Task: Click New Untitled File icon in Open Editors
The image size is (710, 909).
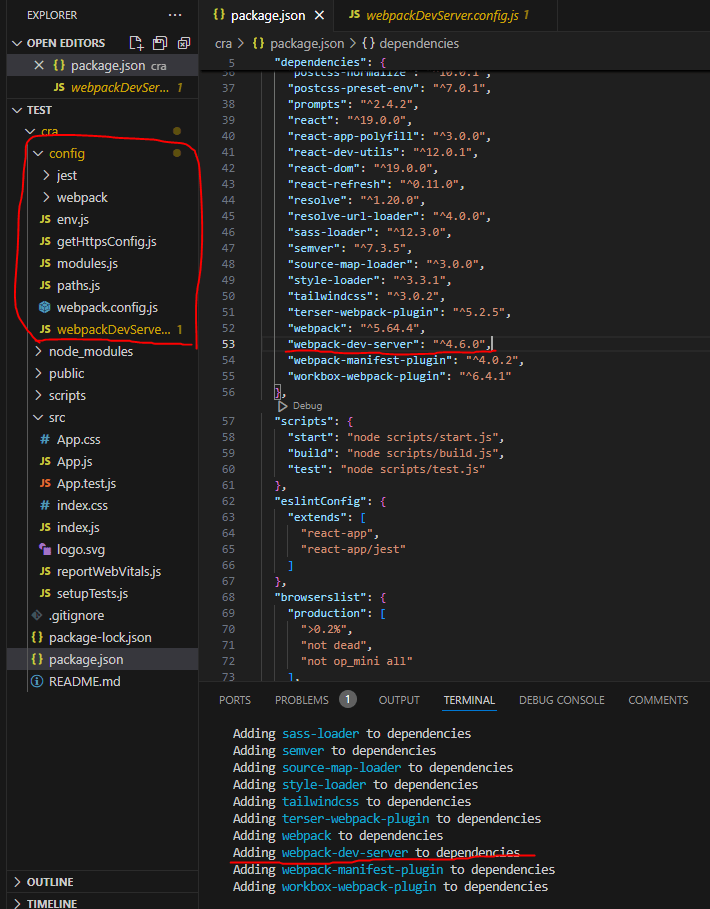Action: tap(137, 43)
